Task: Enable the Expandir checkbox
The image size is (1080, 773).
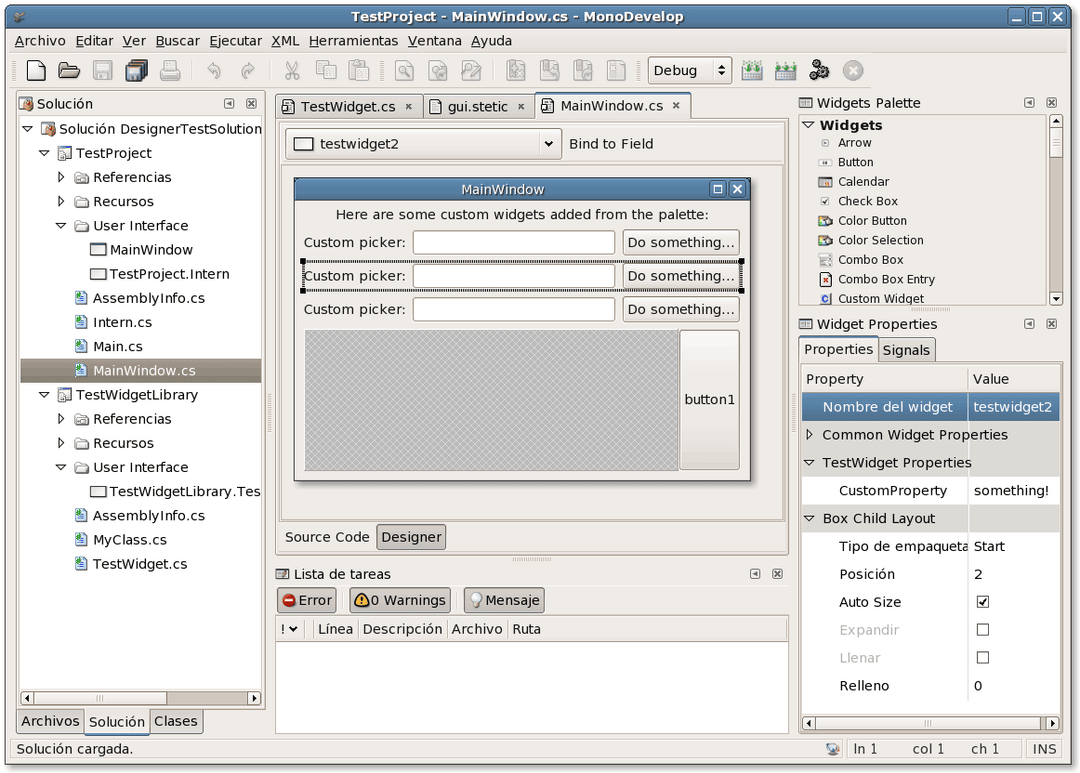Action: [x=982, y=629]
